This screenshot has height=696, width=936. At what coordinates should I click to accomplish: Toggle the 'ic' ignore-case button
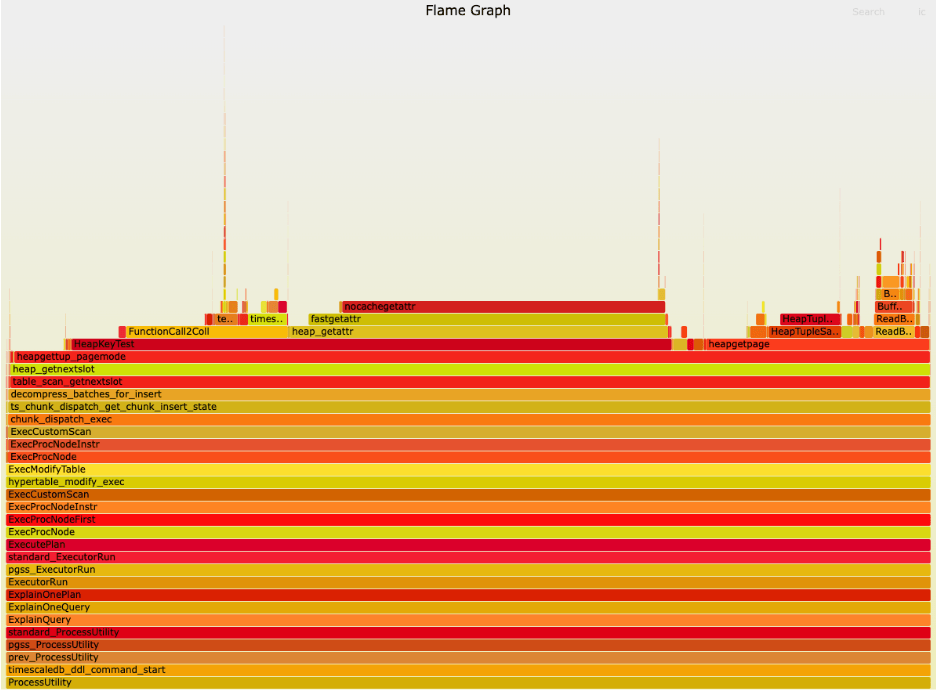[x=921, y=12]
